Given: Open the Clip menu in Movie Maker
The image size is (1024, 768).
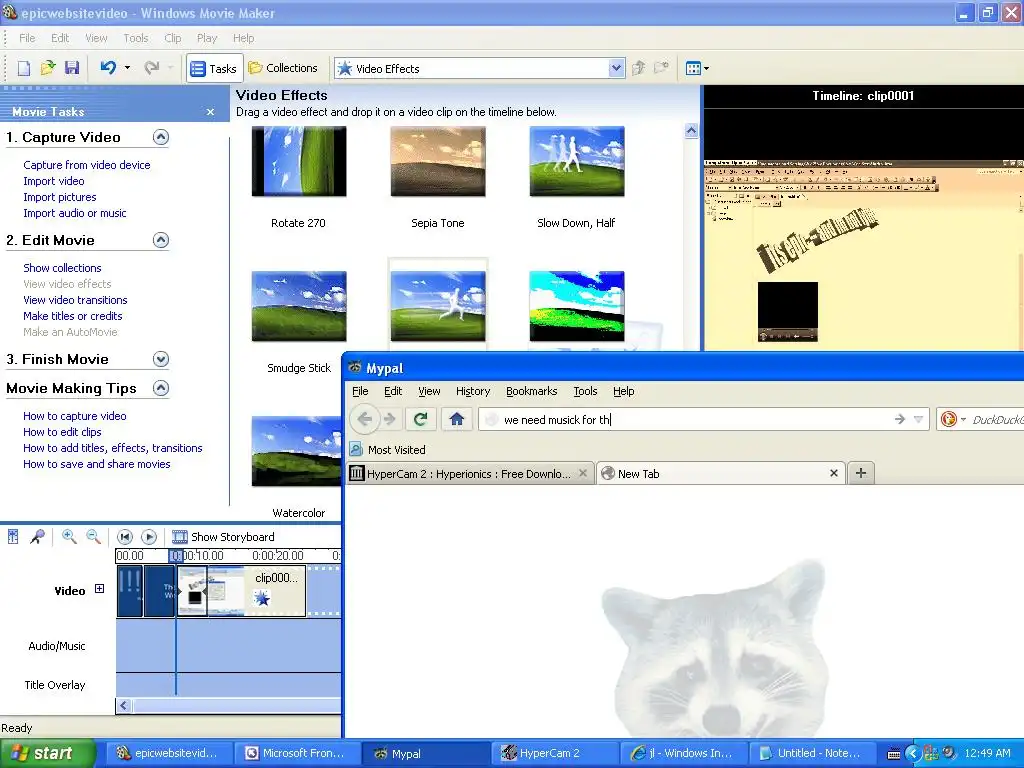Looking at the screenshot, I should (173, 39).
